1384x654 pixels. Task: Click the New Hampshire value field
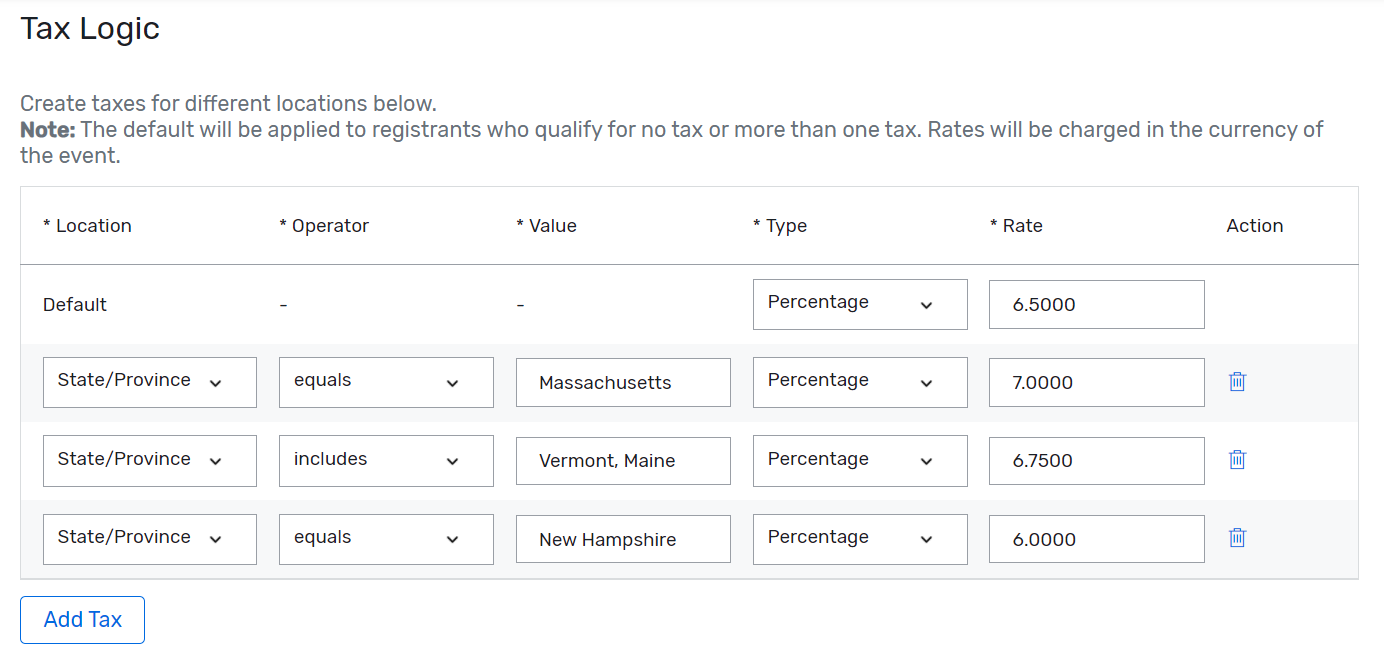tap(622, 538)
